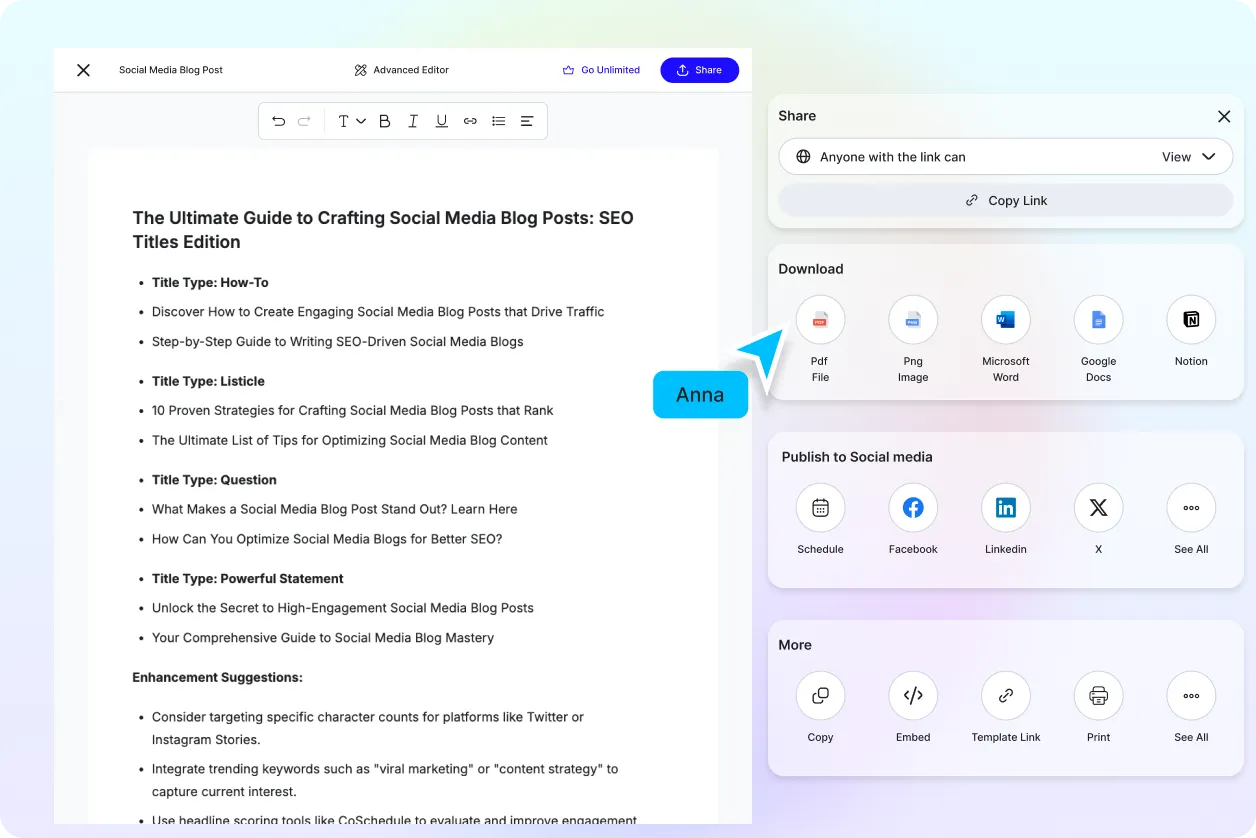Download as Microsoft Word document
This screenshot has height=838, width=1256.
pyautogui.click(x=1005, y=319)
